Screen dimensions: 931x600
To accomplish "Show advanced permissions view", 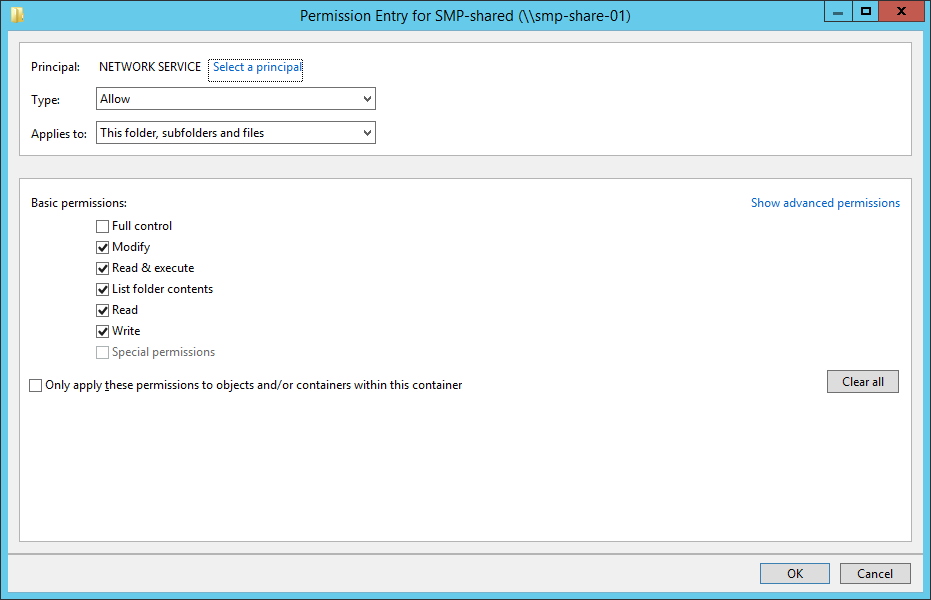I will click(x=825, y=203).
